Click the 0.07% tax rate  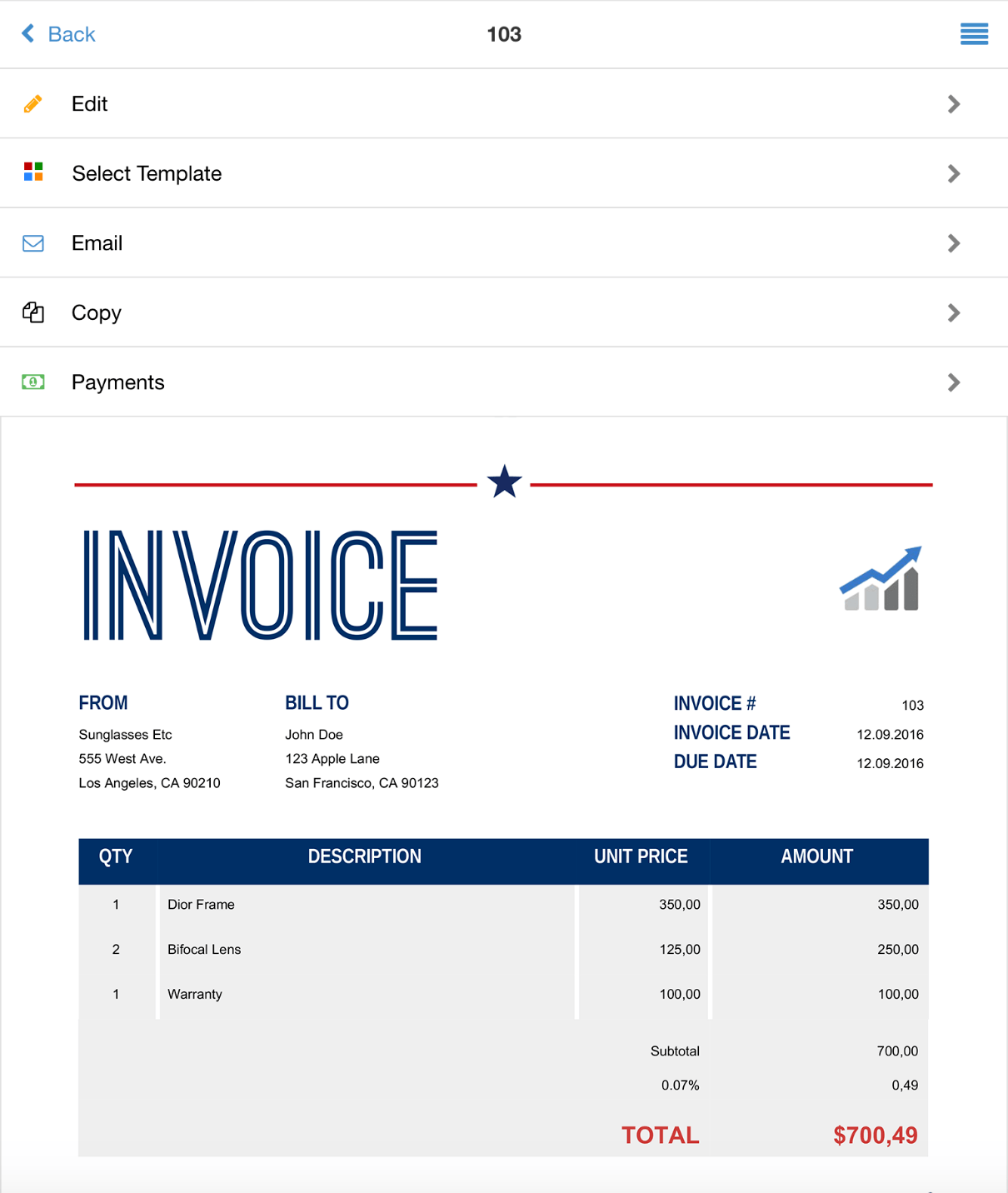click(680, 1085)
